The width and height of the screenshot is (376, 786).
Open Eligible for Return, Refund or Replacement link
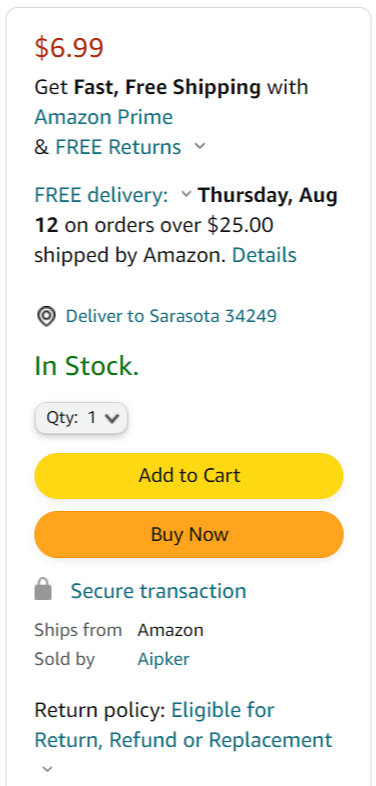point(183,725)
